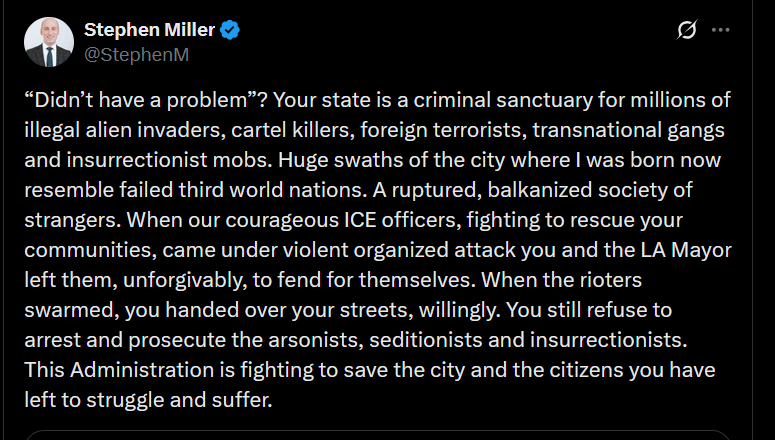The image size is (775, 440).
Task: Click the closing words "struggle and suffer."
Action: pyautogui.click(x=179, y=400)
